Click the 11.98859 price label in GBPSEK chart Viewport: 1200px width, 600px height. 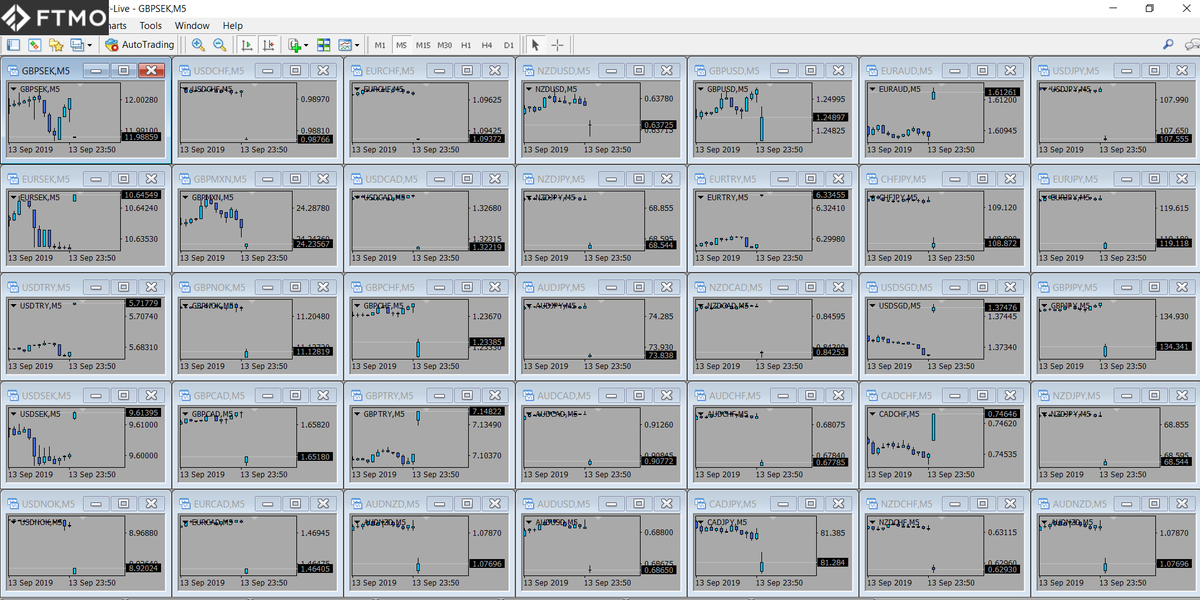[141, 137]
